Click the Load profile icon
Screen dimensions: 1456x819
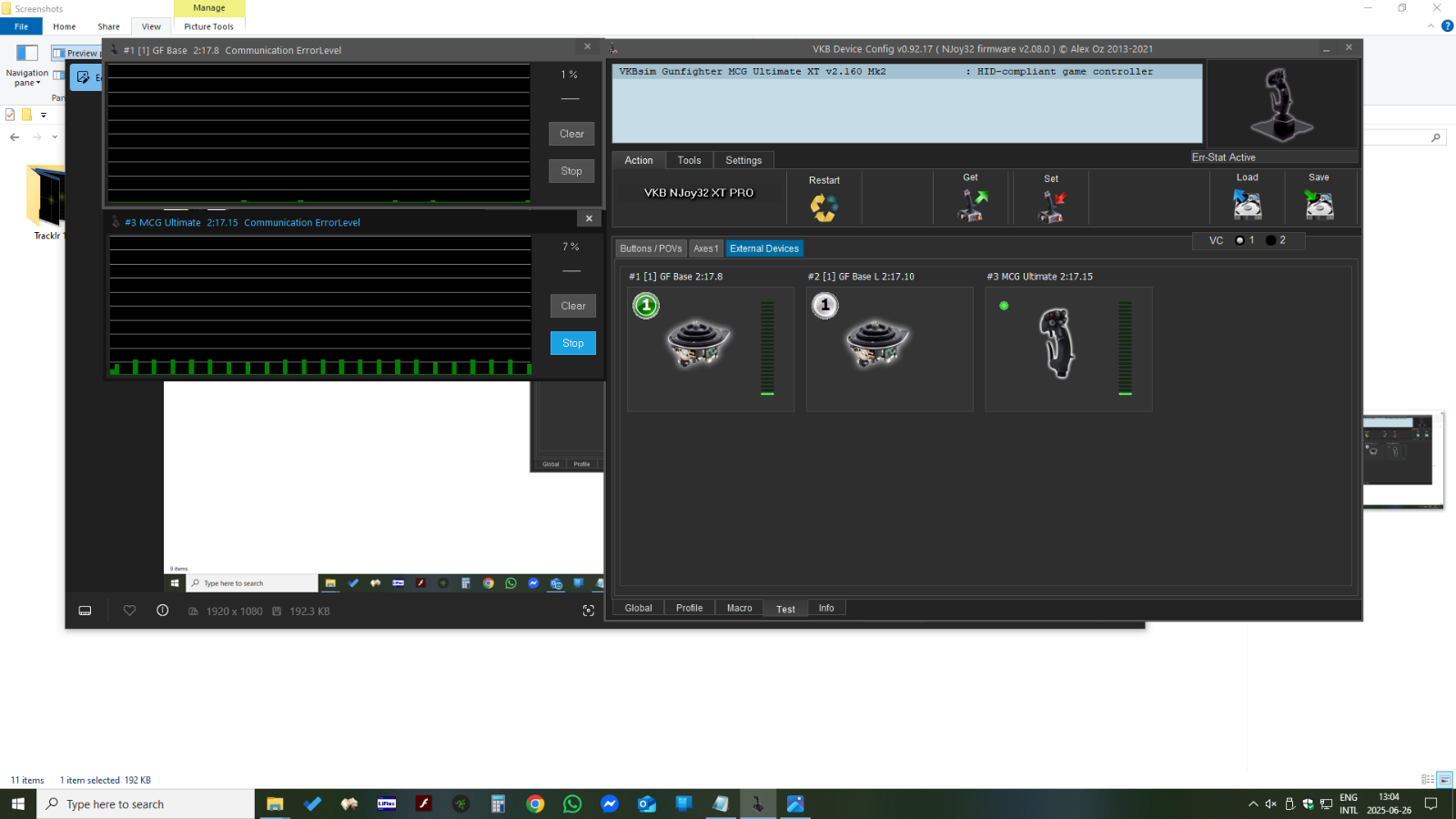tap(1247, 205)
